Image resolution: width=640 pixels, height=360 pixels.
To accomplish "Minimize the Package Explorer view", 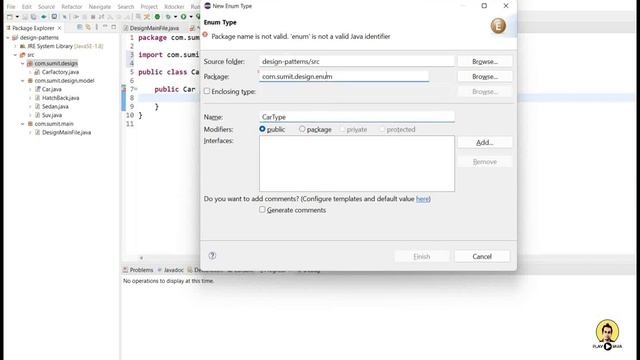I will 105,27.
